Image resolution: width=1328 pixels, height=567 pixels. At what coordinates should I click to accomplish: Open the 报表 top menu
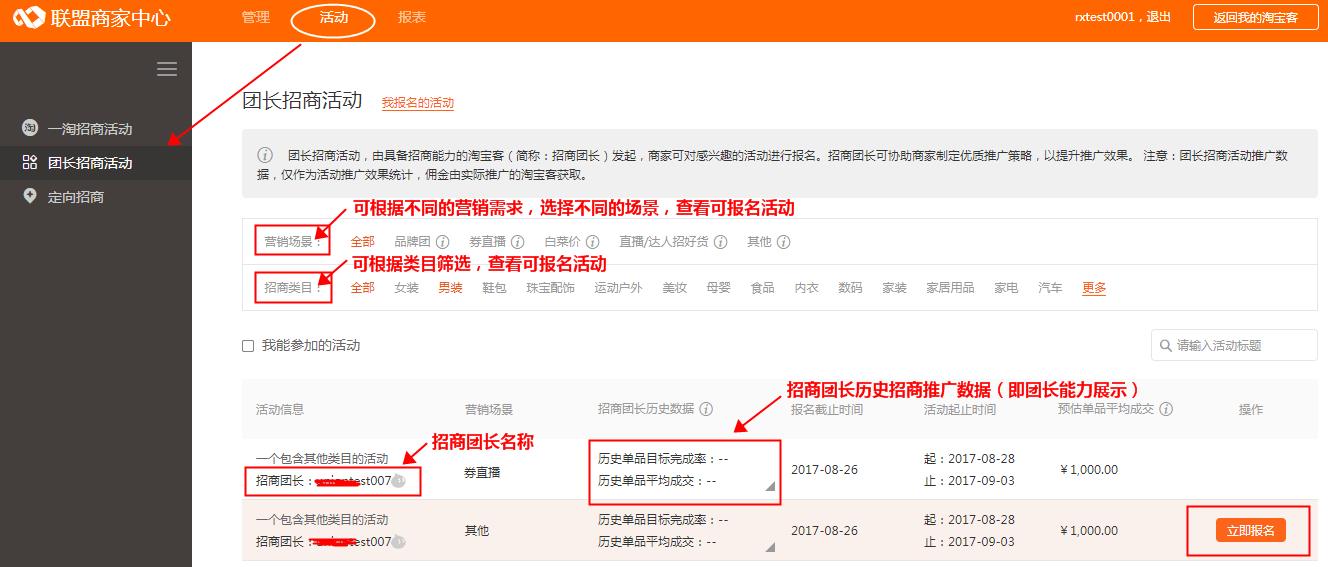pyautogui.click(x=411, y=18)
